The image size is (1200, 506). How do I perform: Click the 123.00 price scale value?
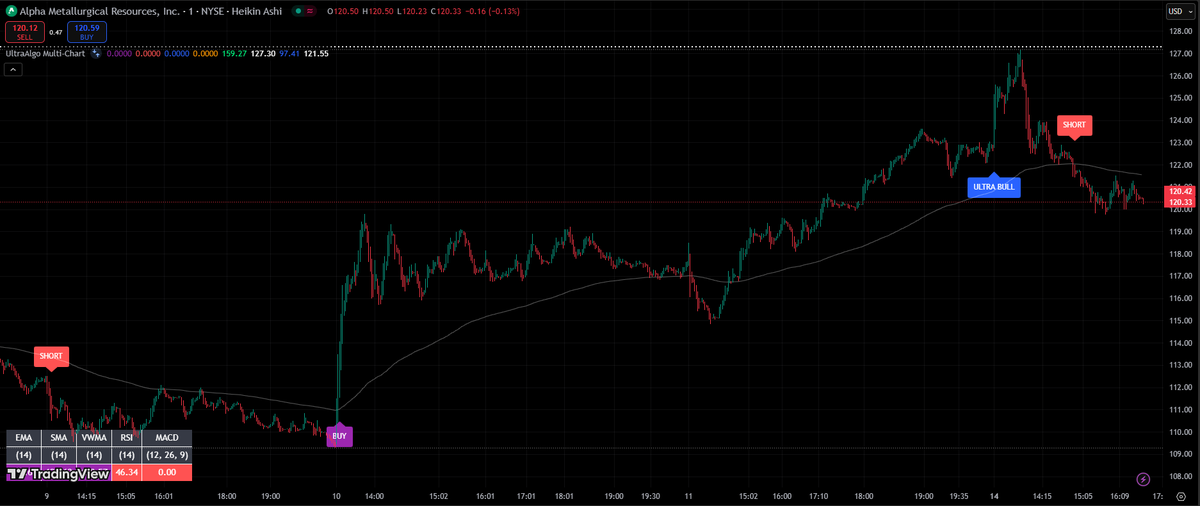(x=1181, y=143)
